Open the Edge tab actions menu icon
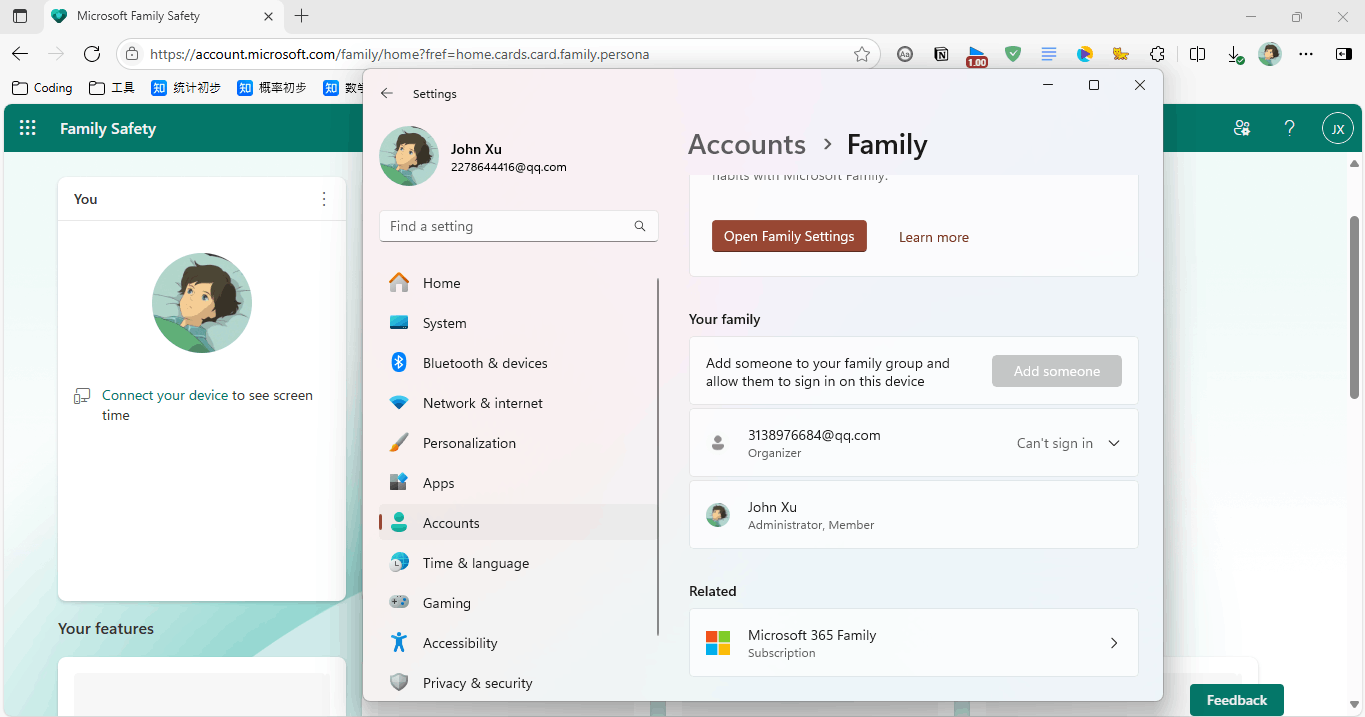 pyautogui.click(x=20, y=16)
